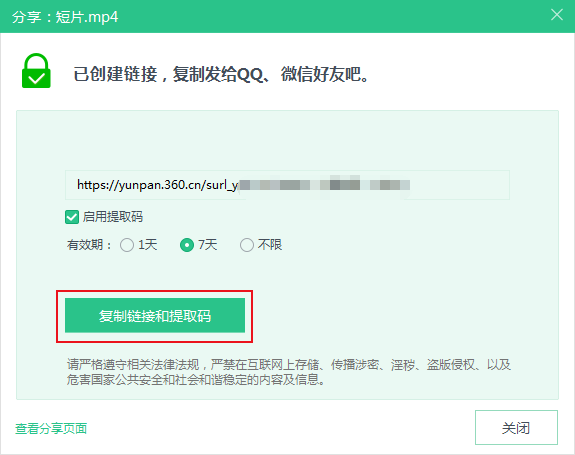The height and width of the screenshot is (455, 575).
Task: Click the 有效期 label
Action: tap(89, 245)
